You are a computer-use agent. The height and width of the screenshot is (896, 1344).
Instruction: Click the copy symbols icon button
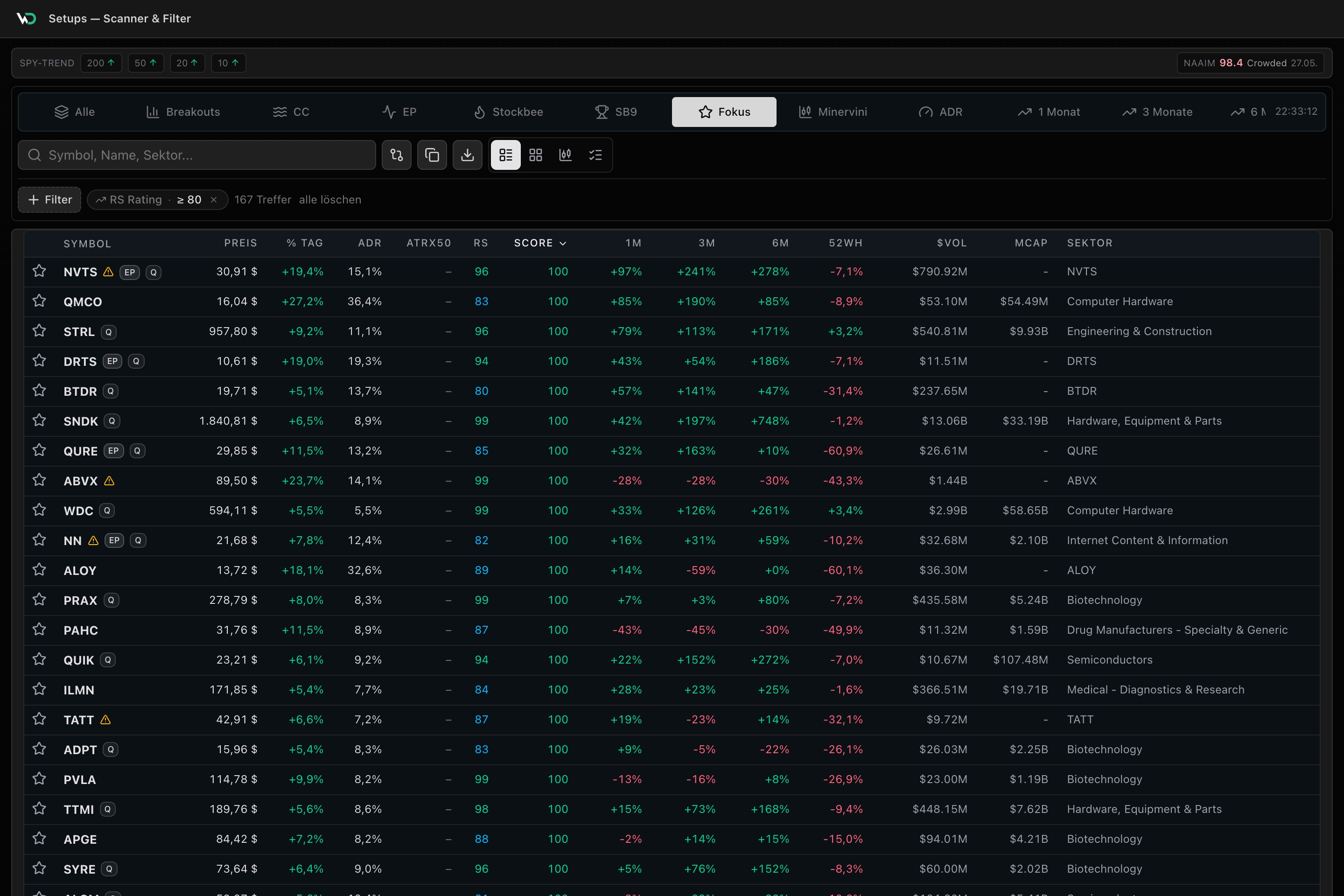pyautogui.click(x=432, y=155)
